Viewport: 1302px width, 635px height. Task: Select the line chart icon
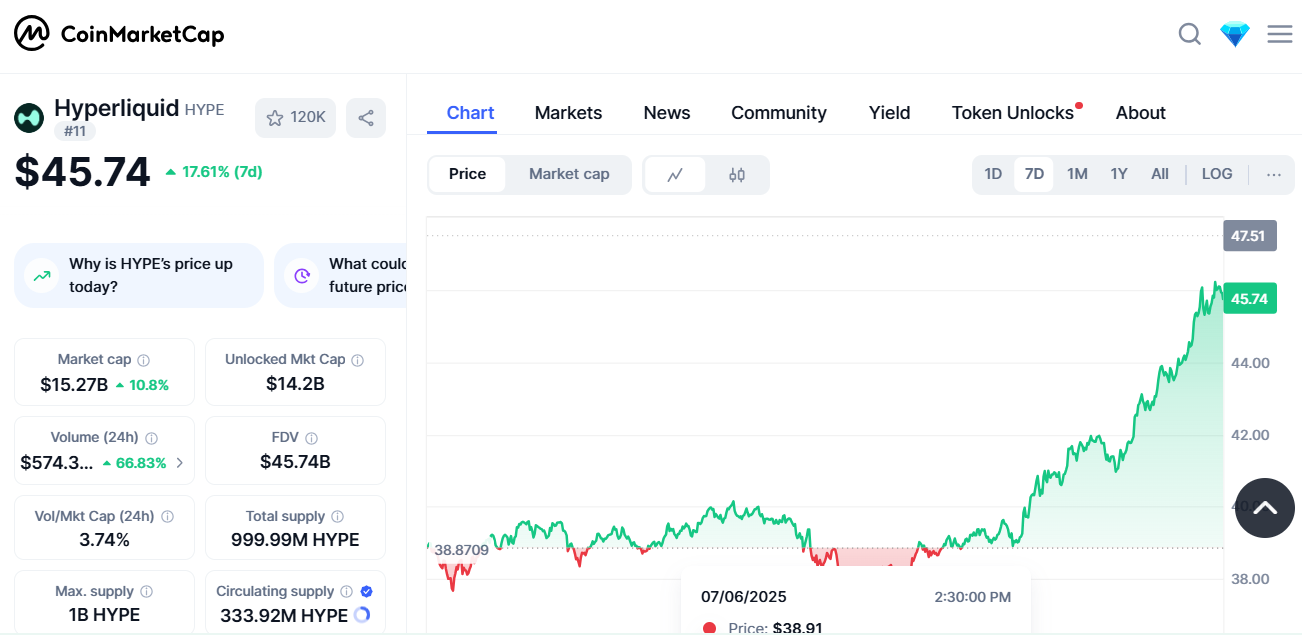(675, 174)
